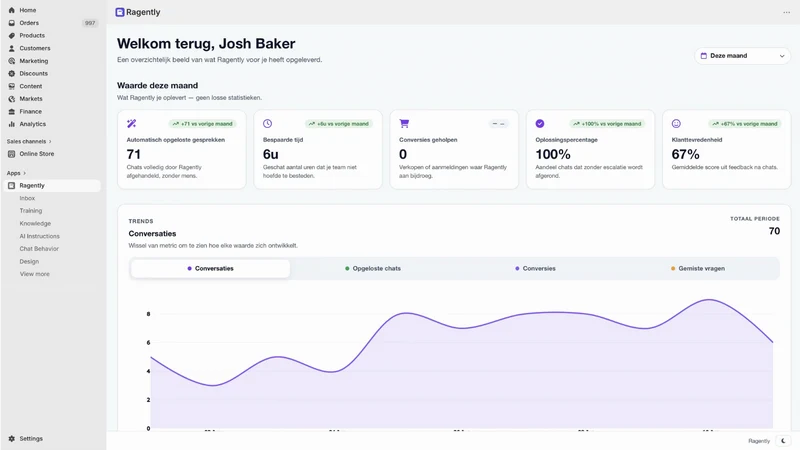
Task: Toggle dark mode moon button
Action: click(x=783, y=441)
